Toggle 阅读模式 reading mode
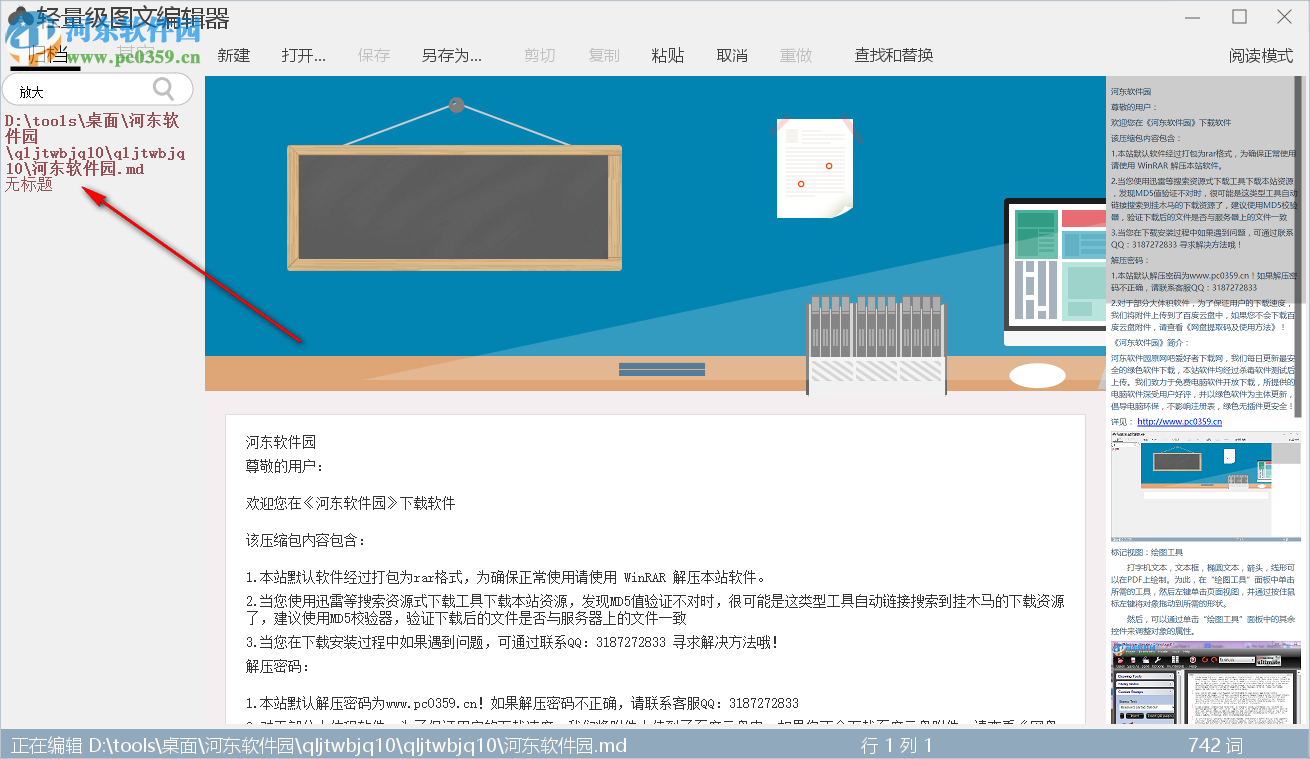The height and width of the screenshot is (759, 1310). pyautogui.click(x=1261, y=57)
